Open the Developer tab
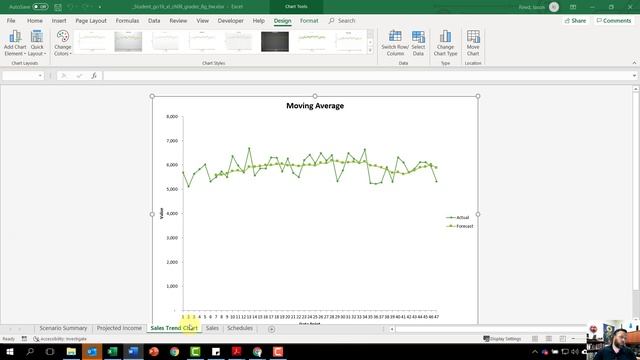The height and width of the screenshot is (360, 640). pos(231,20)
